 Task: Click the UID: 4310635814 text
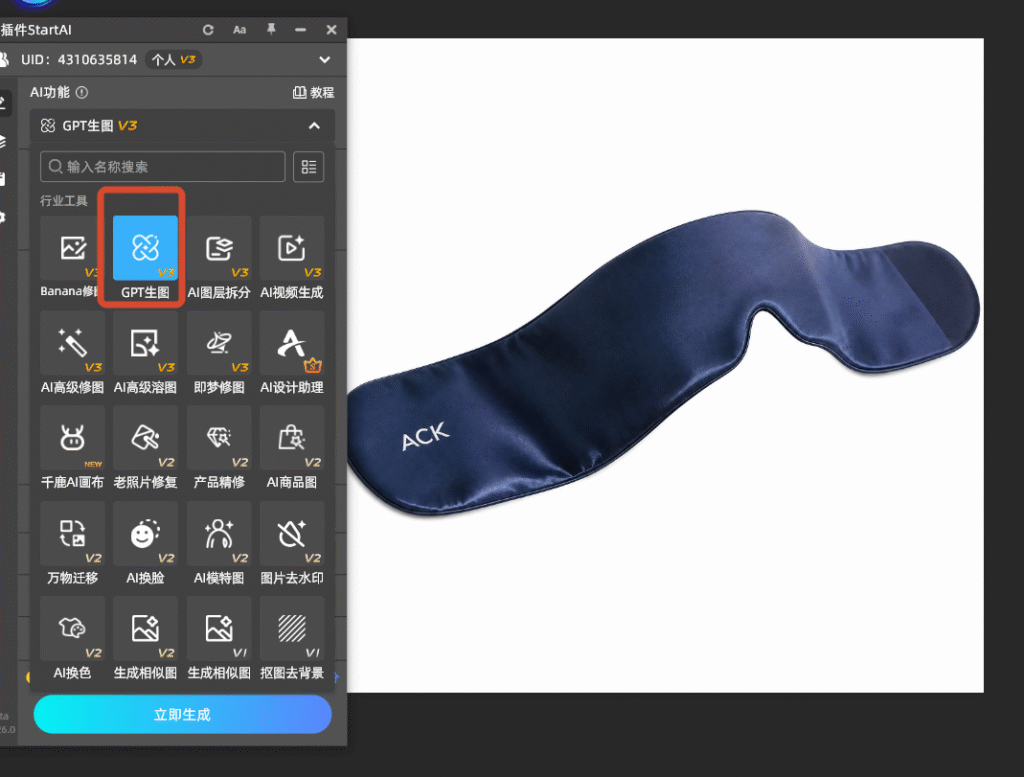tap(79, 59)
